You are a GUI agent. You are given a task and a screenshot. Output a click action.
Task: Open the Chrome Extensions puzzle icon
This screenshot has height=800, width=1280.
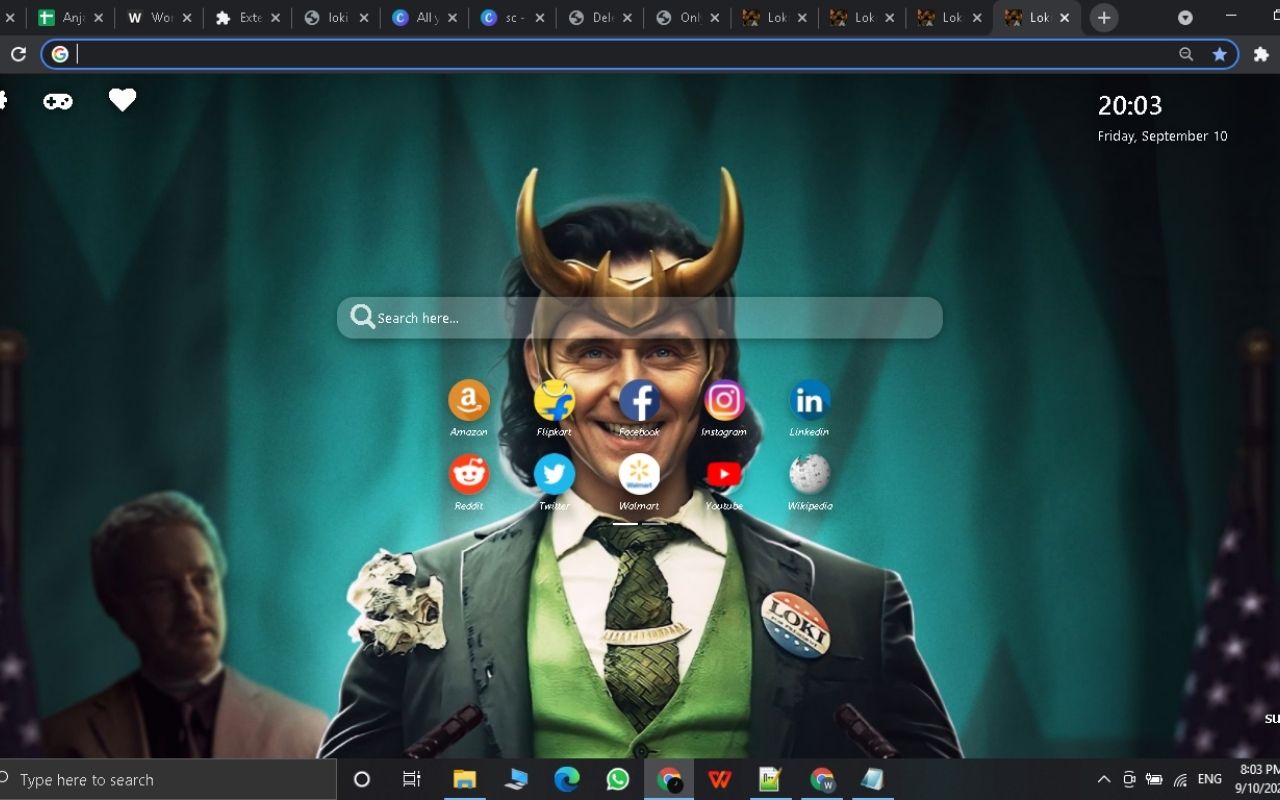1261,54
